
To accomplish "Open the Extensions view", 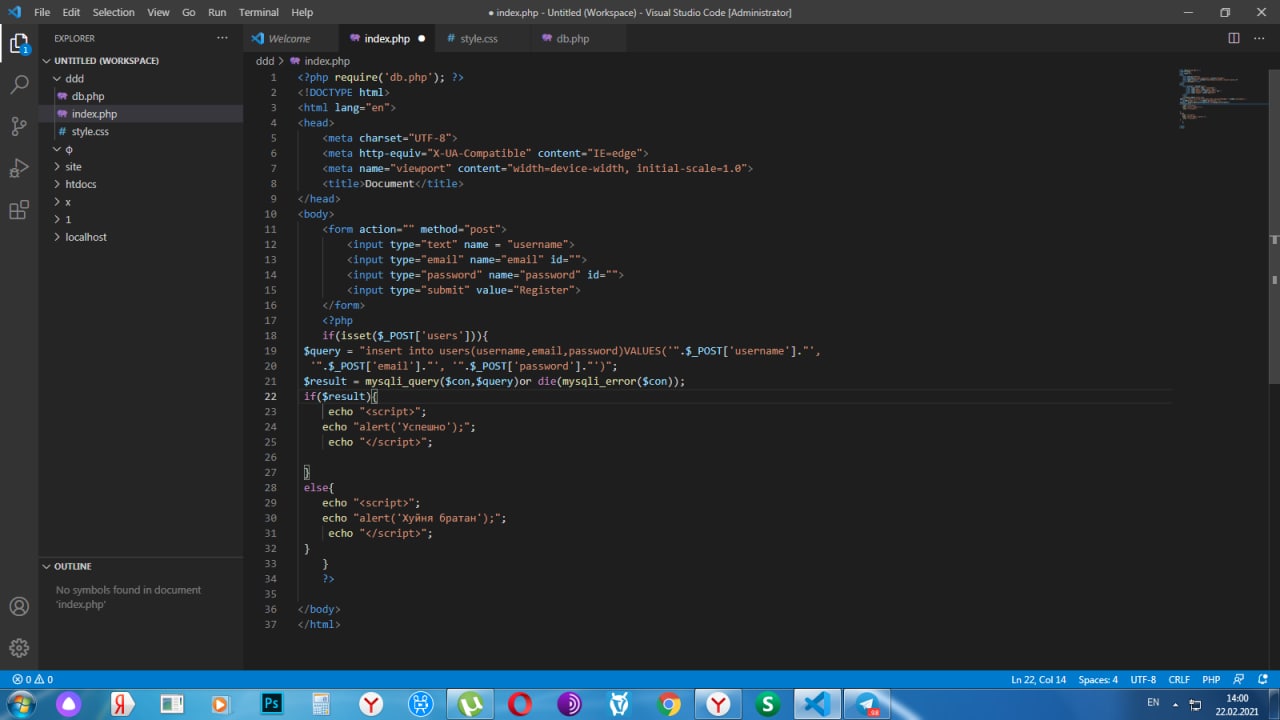I will click(19, 210).
